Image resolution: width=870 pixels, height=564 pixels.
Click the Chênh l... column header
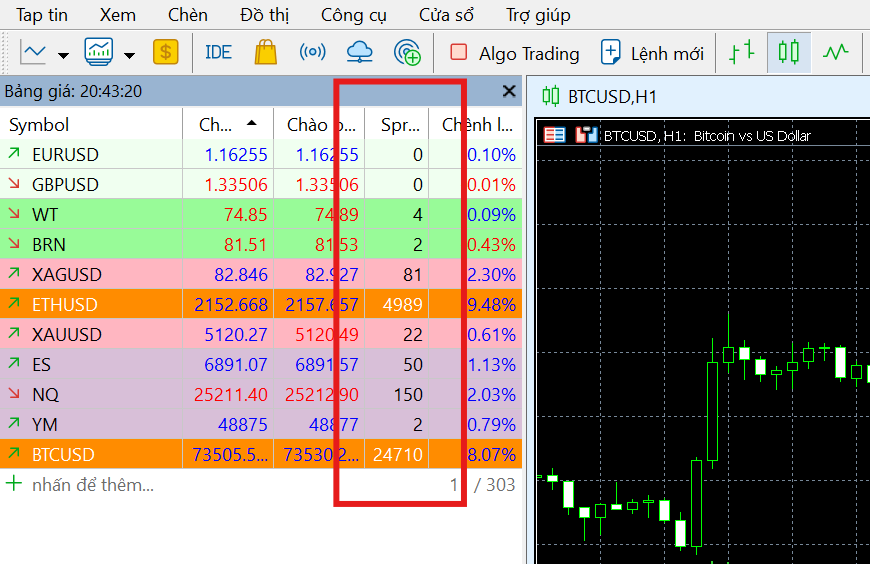[476, 125]
